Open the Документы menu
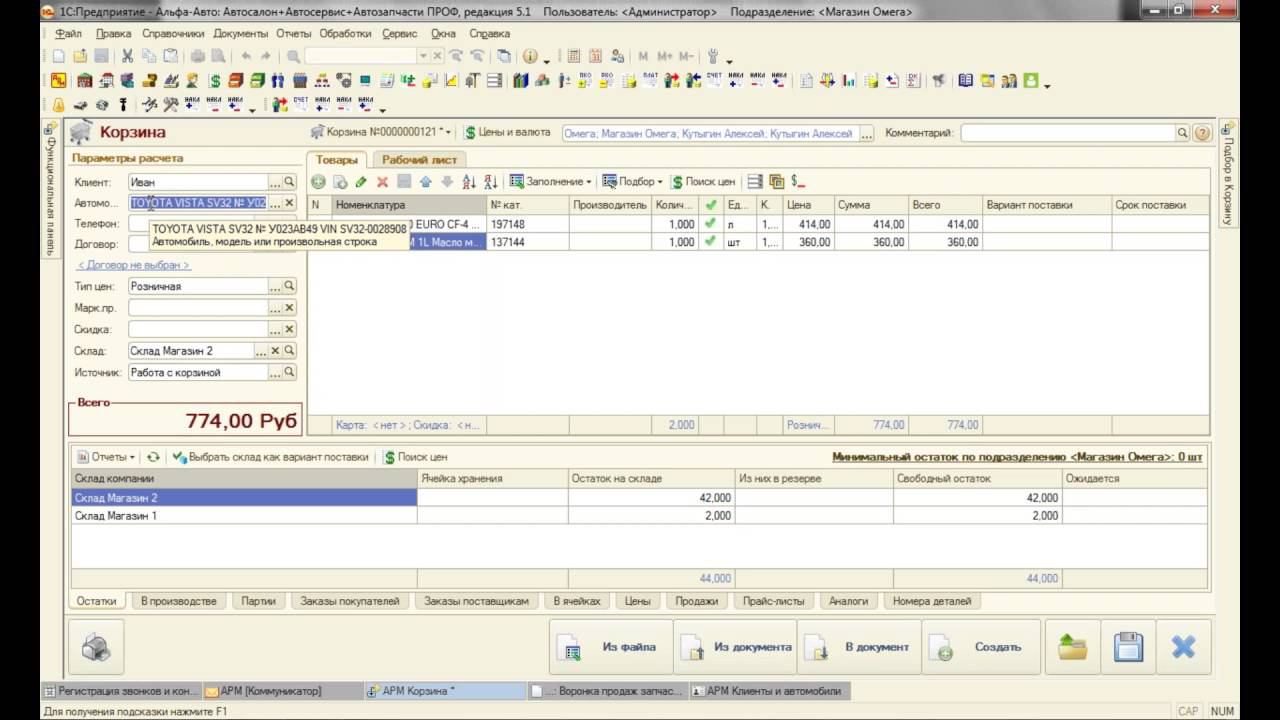Screen dimensions: 1280x720 point(240,33)
